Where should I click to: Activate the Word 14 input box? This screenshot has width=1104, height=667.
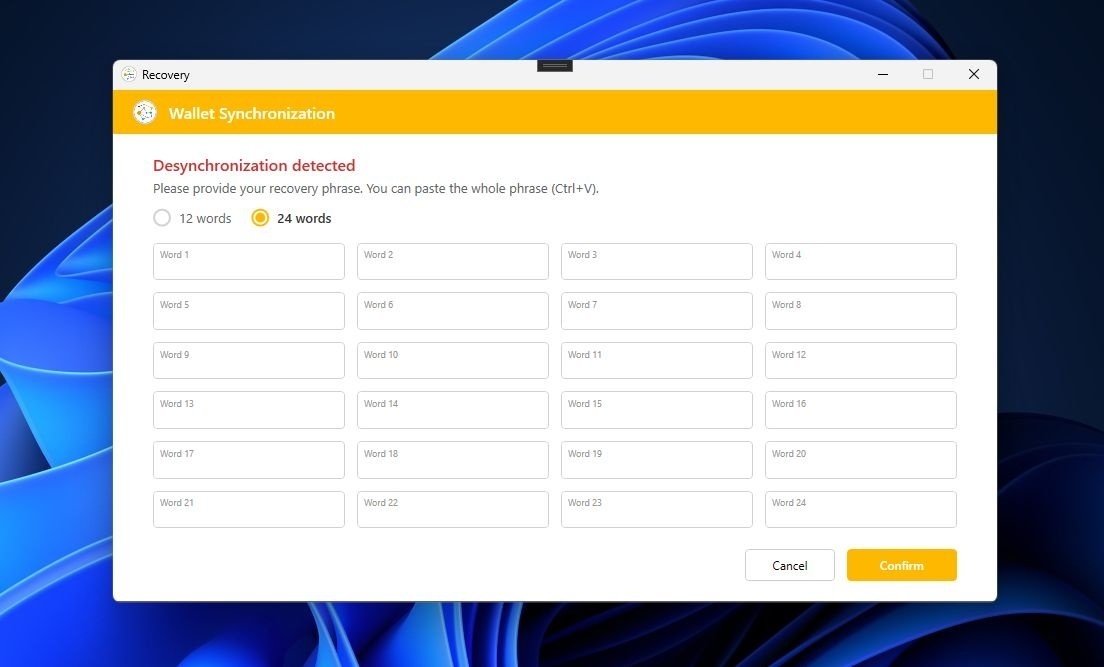pyautogui.click(x=453, y=410)
